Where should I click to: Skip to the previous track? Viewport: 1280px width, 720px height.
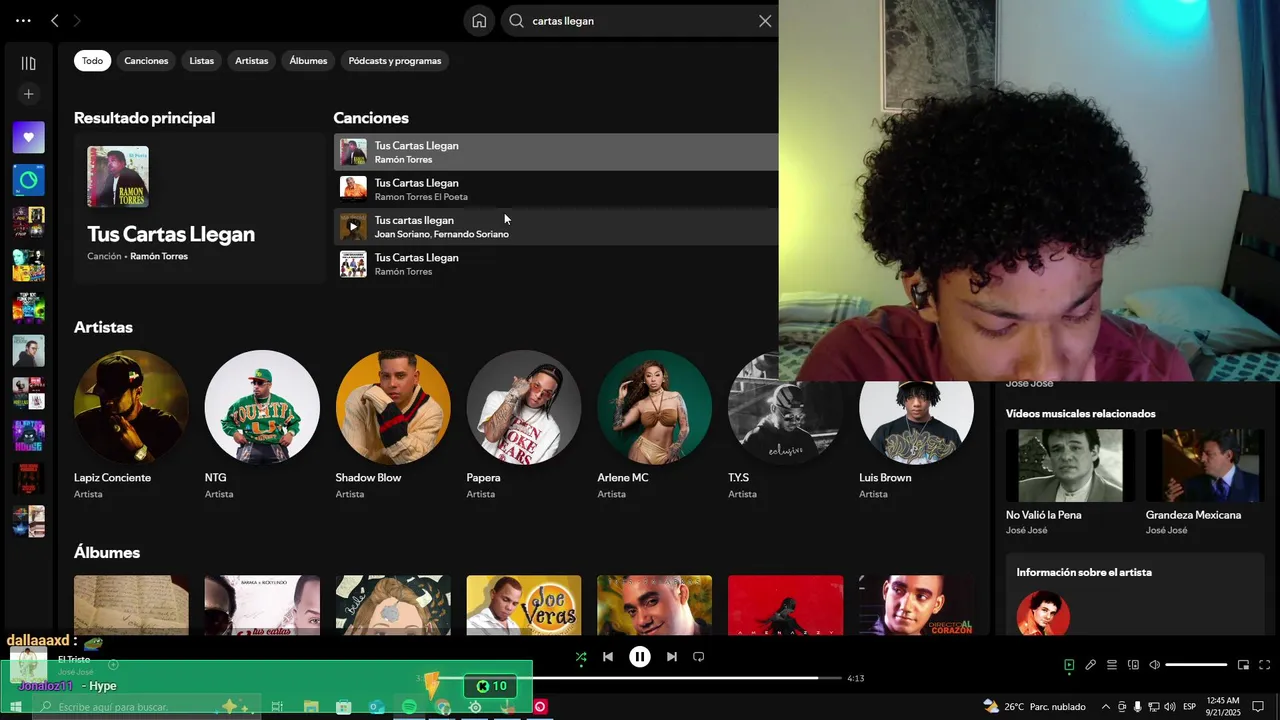(x=608, y=657)
